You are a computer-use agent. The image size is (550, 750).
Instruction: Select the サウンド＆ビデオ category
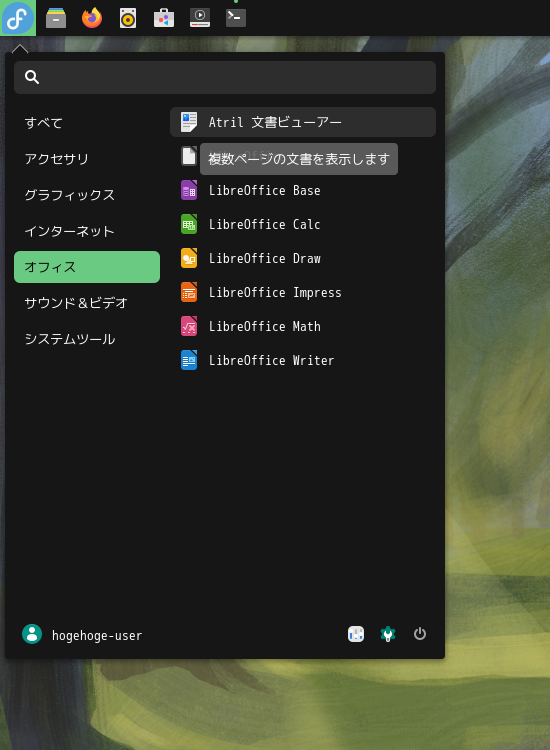(x=87, y=303)
